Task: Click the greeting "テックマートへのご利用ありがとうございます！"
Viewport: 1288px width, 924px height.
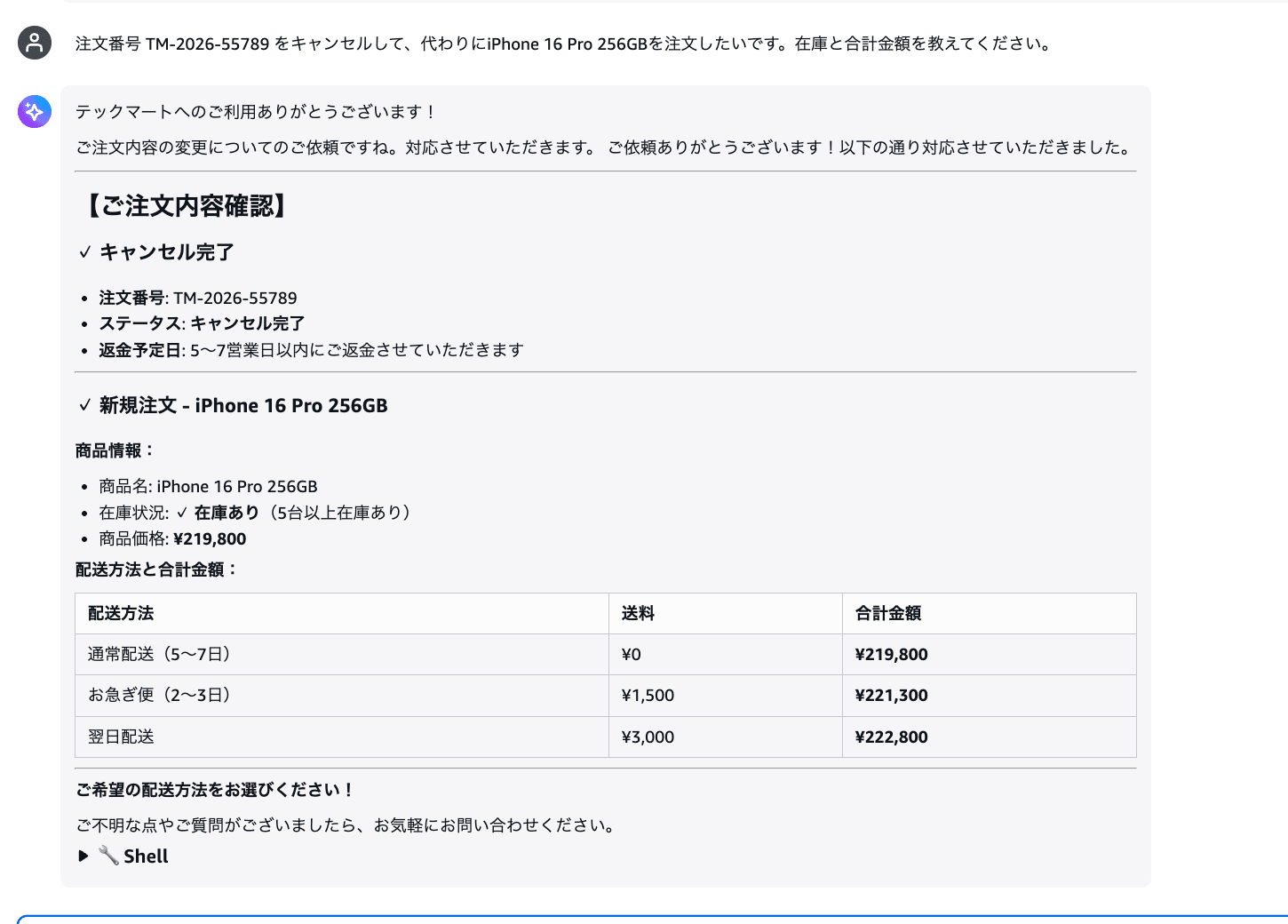Action: 257,112
